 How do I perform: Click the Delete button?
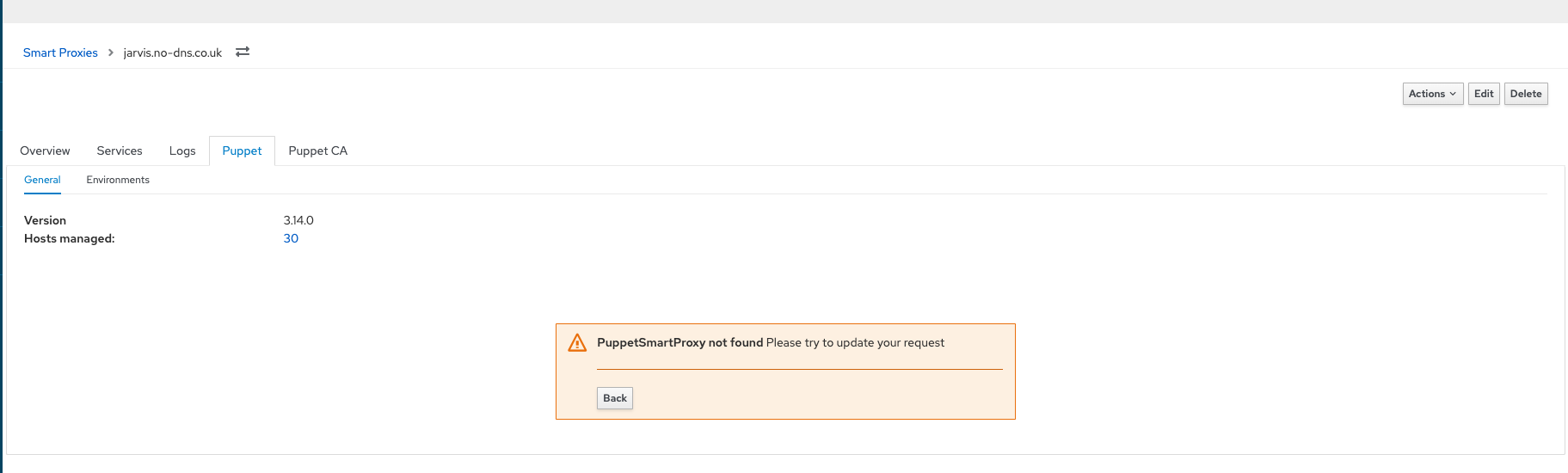click(x=1526, y=94)
